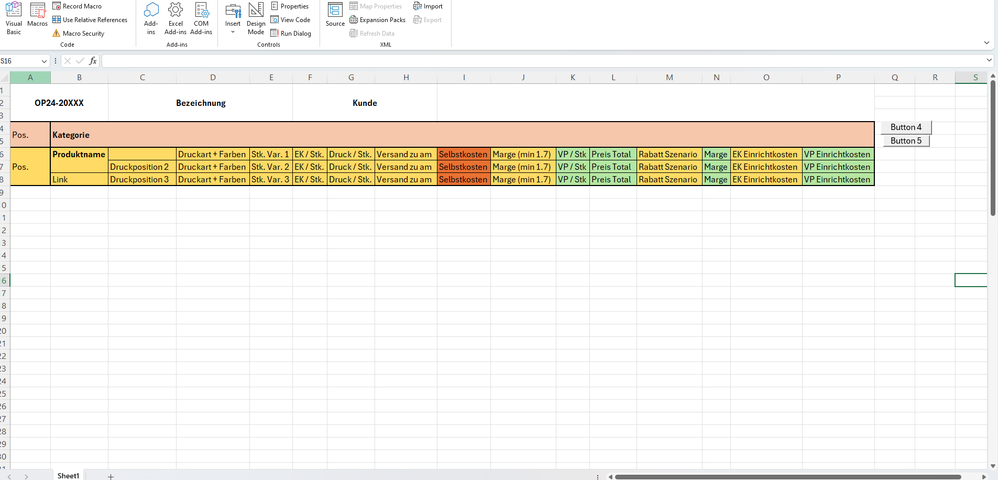The width and height of the screenshot is (998, 480).
Task: Open Macro Security settings
Action: click(x=78, y=33)
